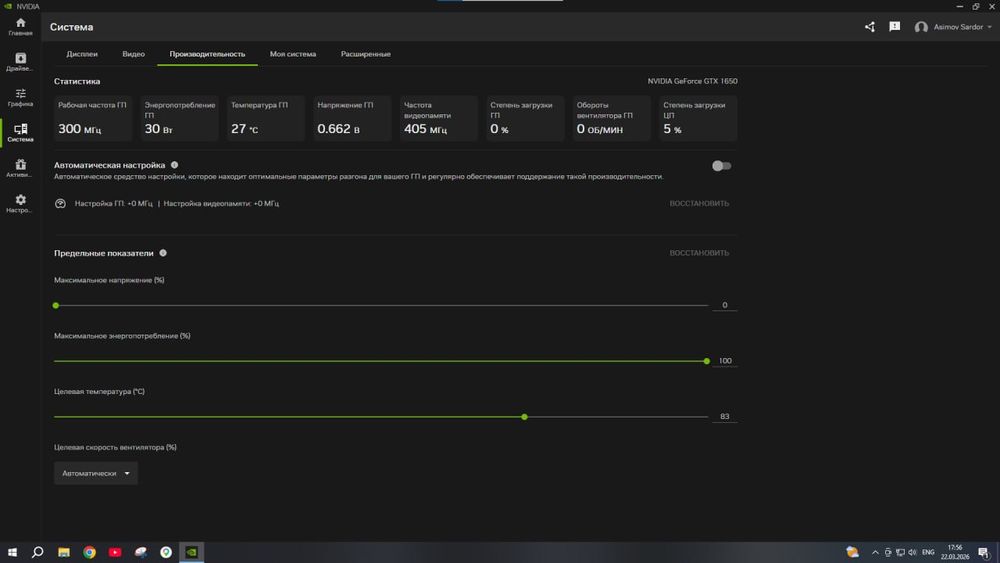This screenshot has height=563, width=1000.
Task: Expand the Автоматически fan speed dropdown
Action: pyautogui.click(x=96, y=473)
